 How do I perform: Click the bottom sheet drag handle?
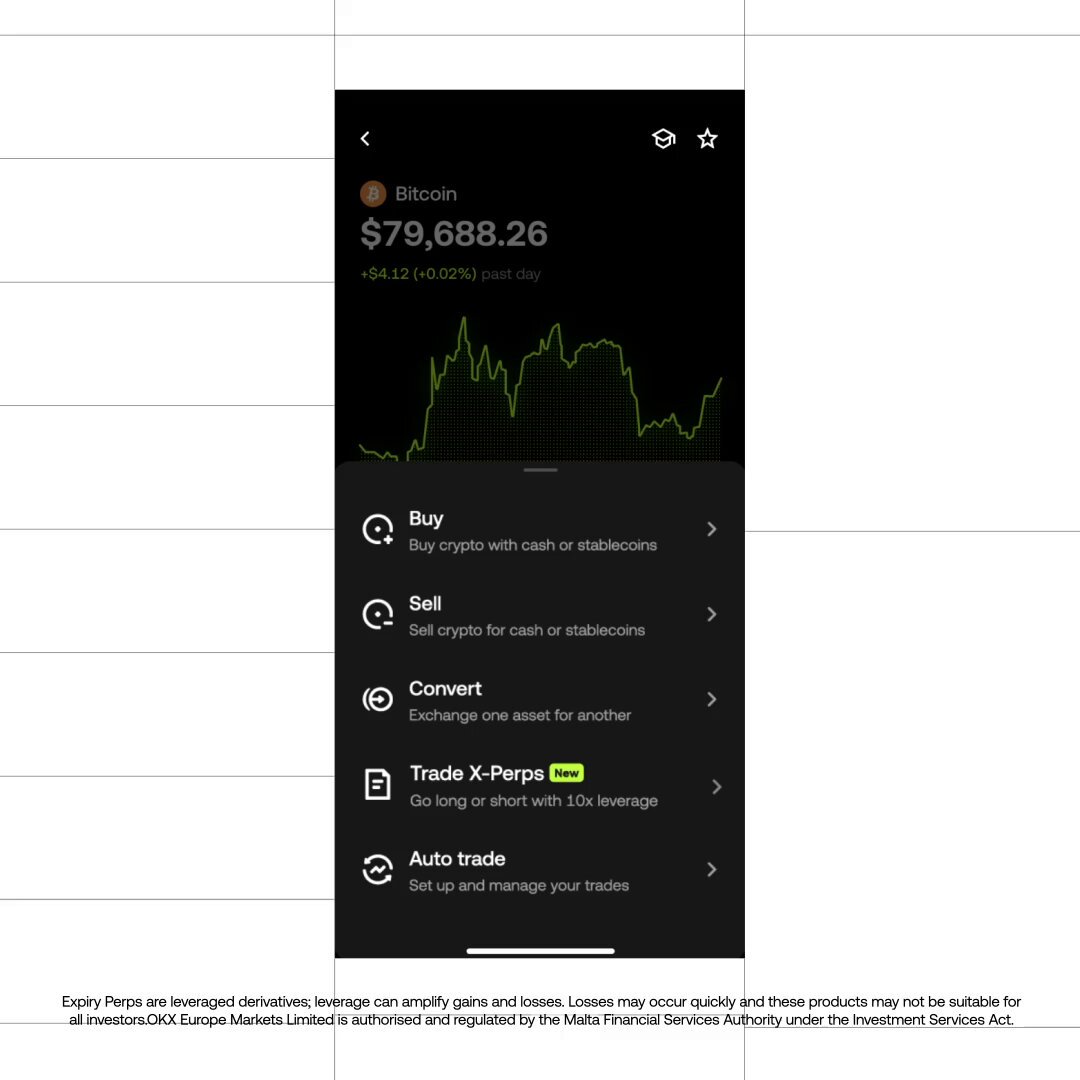[x=541, y=470]
